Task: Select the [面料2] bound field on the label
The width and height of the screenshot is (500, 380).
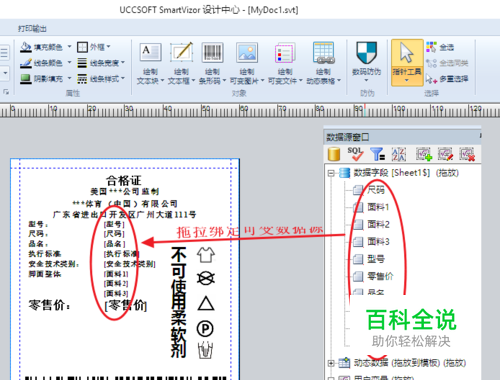Action: [116, 284]
